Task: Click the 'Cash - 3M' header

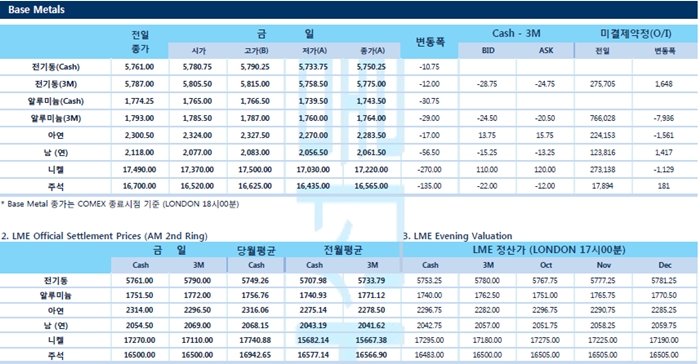Action: click(x=516, y=33)
